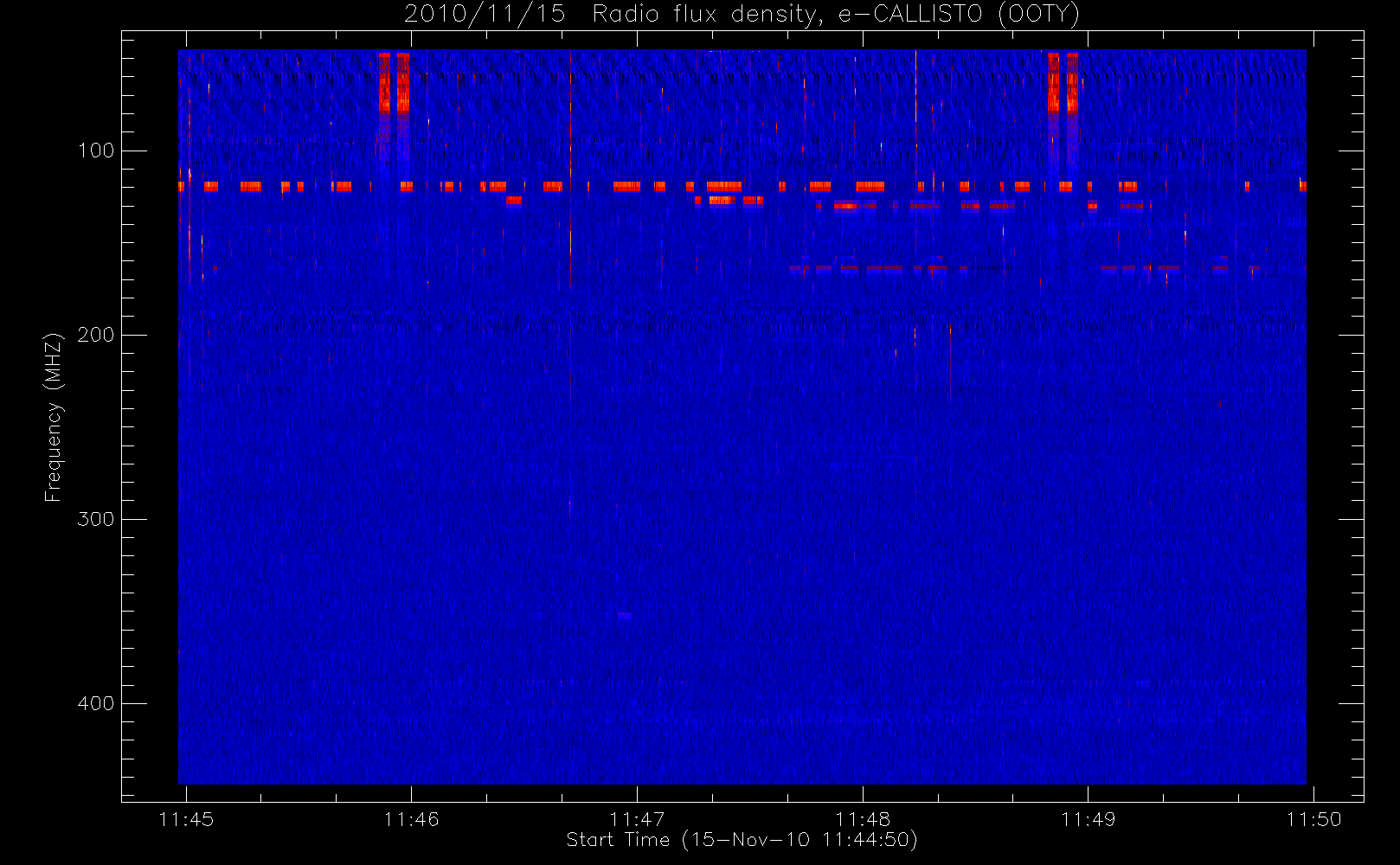Click the 100 frequency tick label
This screenshot has width=1400, height=865.
click(95, 151)
